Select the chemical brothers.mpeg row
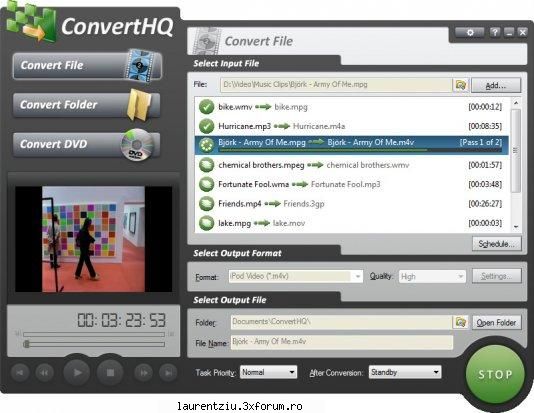Viewport: 534px width, 413px height. coord(351,165)
